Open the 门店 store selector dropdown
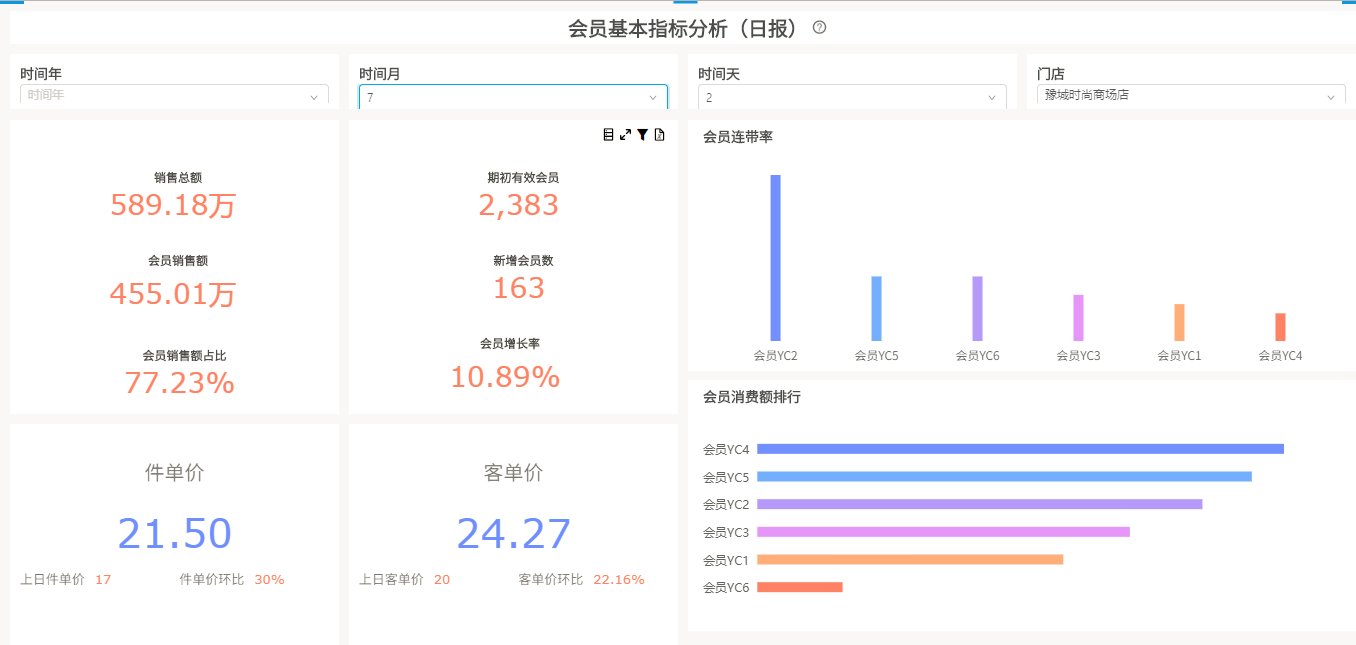 [x=1190, y=96]
